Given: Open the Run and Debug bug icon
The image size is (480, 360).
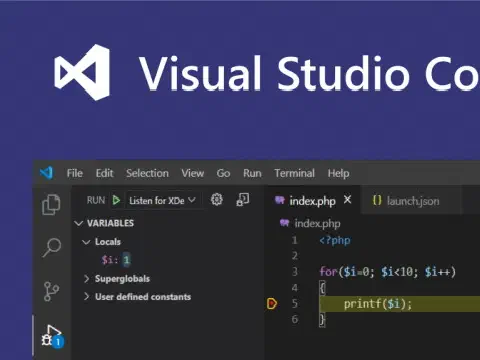Looking at the screenshot, I should pos(52,336).
